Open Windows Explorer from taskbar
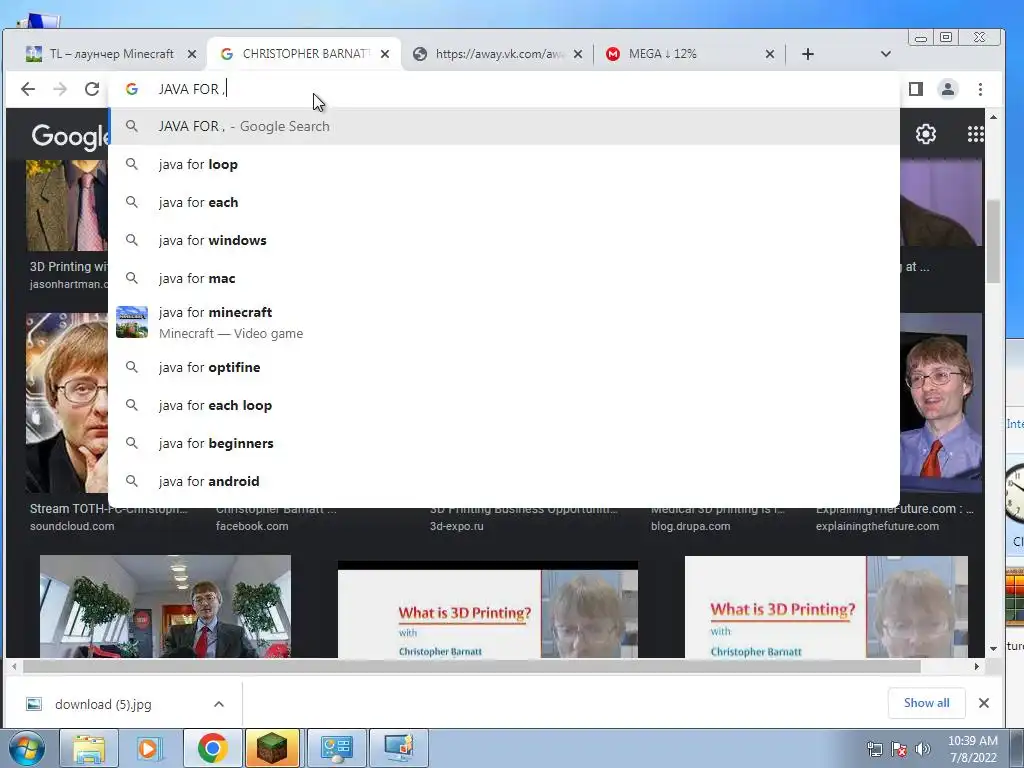The width and height of the screenshot is (1024, 768). tap(89, 748)
